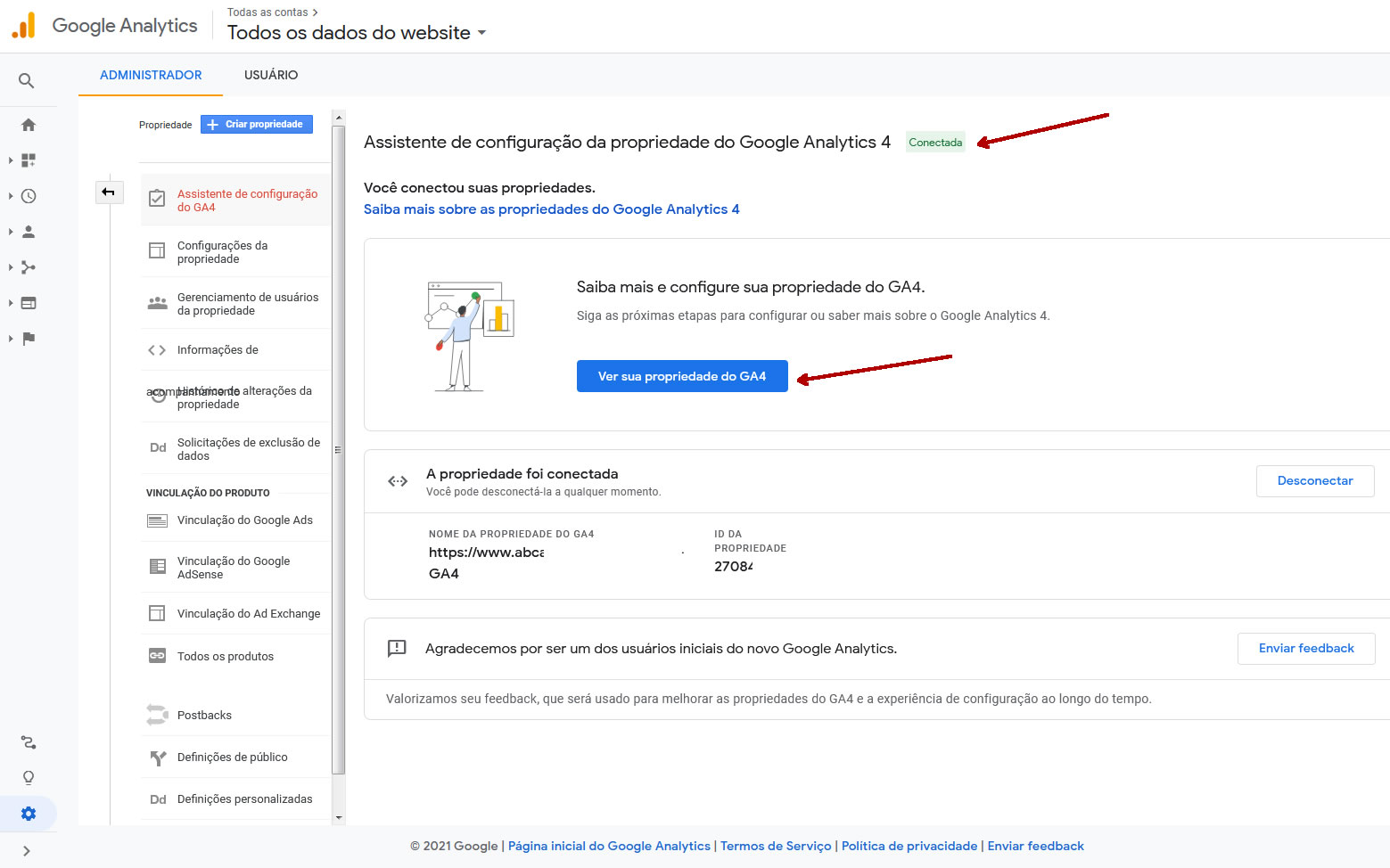Click the Ad Exchange linking icon
Screen dimensions: 1390x868
click(157, 613)
